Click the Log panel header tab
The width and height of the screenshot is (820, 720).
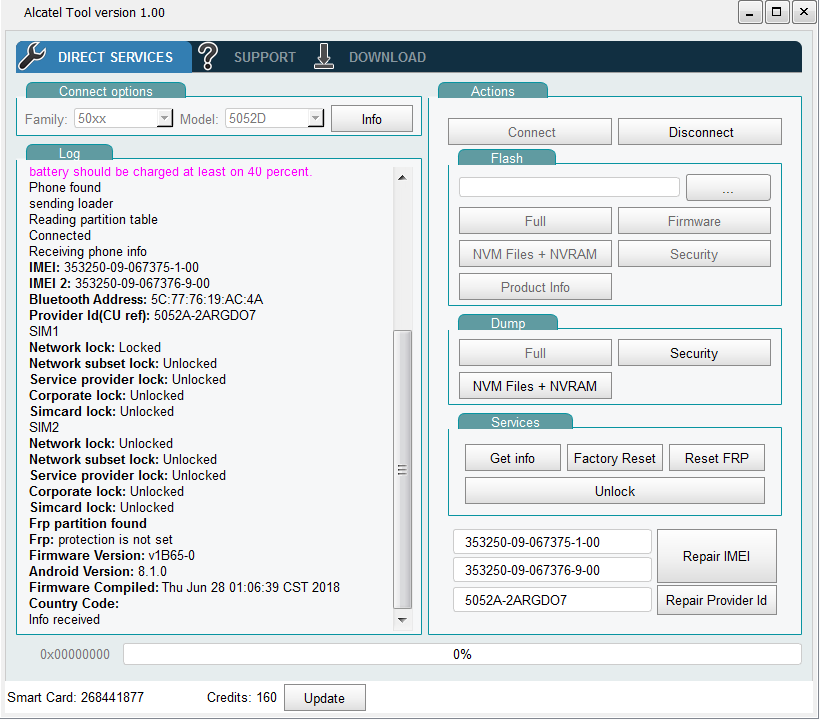click(x=70, y=153)
